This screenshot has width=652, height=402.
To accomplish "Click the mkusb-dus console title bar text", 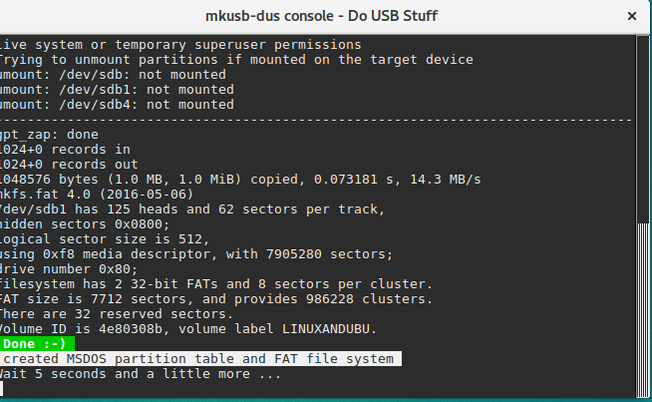I will 325,16.
